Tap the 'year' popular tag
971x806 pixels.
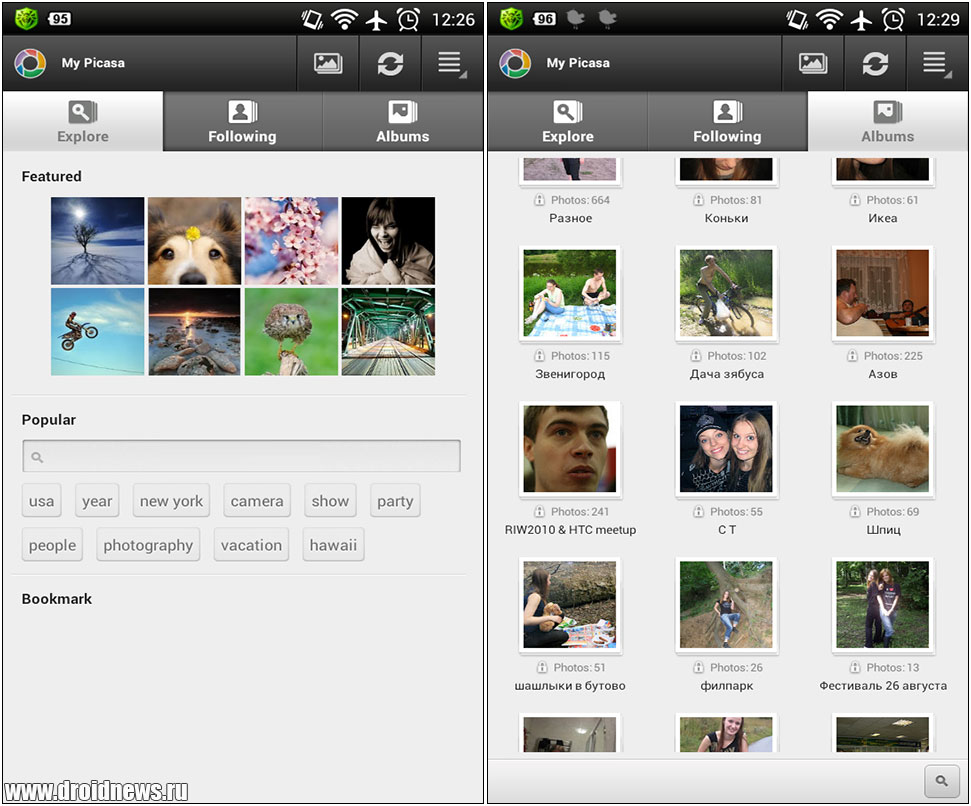(x=97, y=501)
